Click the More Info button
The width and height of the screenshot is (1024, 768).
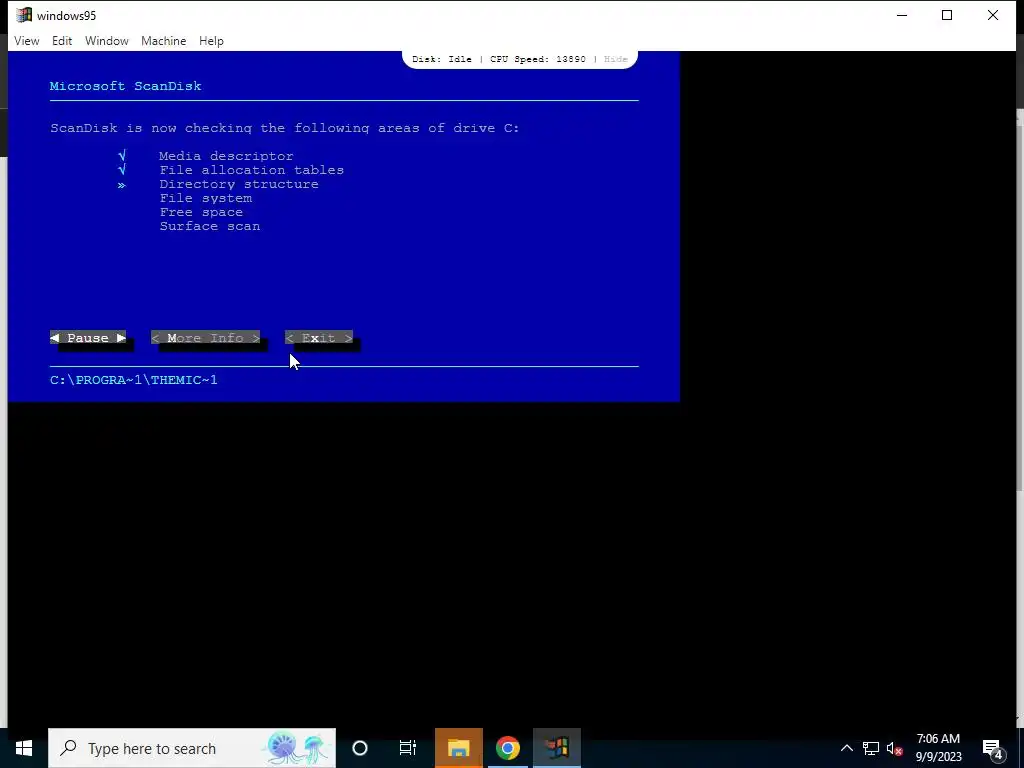[206, 338]
